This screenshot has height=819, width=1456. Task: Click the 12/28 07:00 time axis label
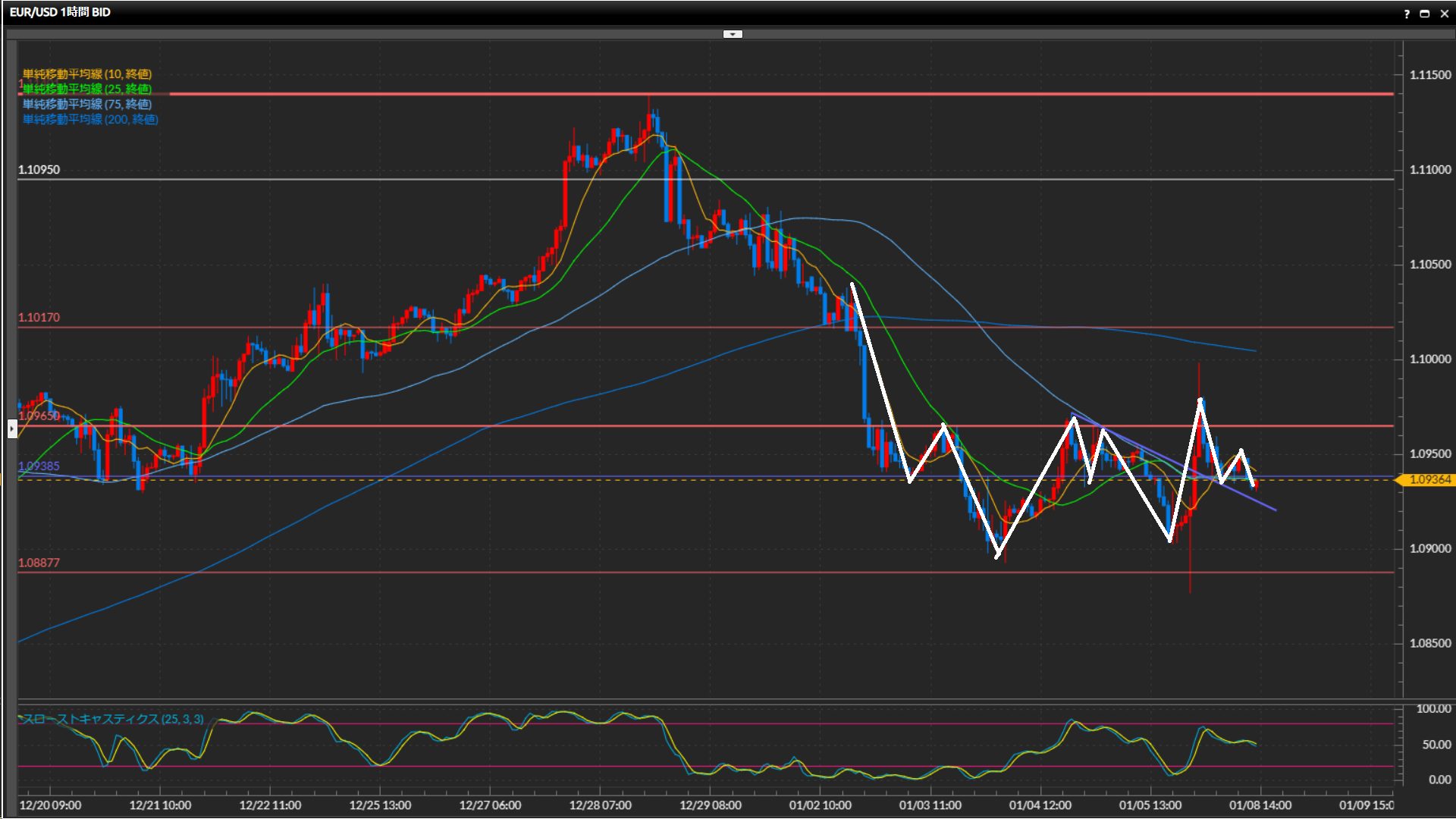600,805
